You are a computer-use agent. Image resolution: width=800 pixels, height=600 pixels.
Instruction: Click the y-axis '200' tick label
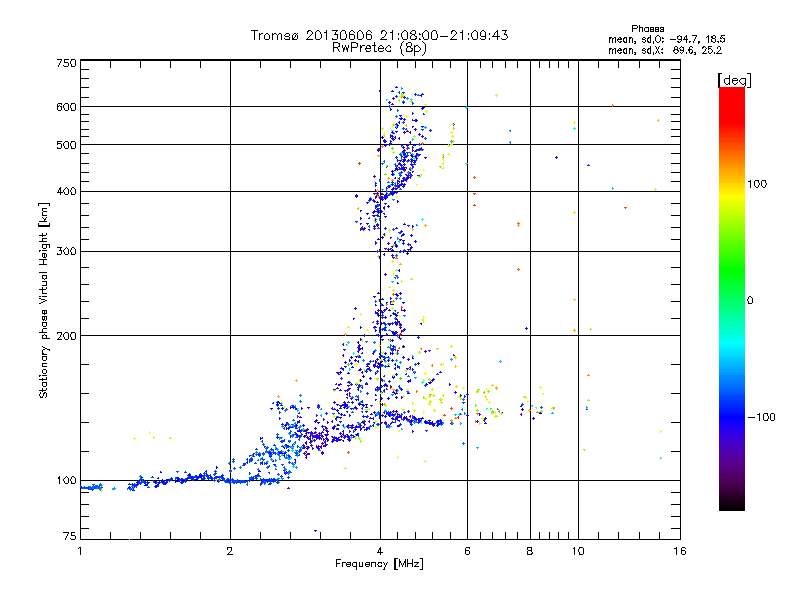66,336
